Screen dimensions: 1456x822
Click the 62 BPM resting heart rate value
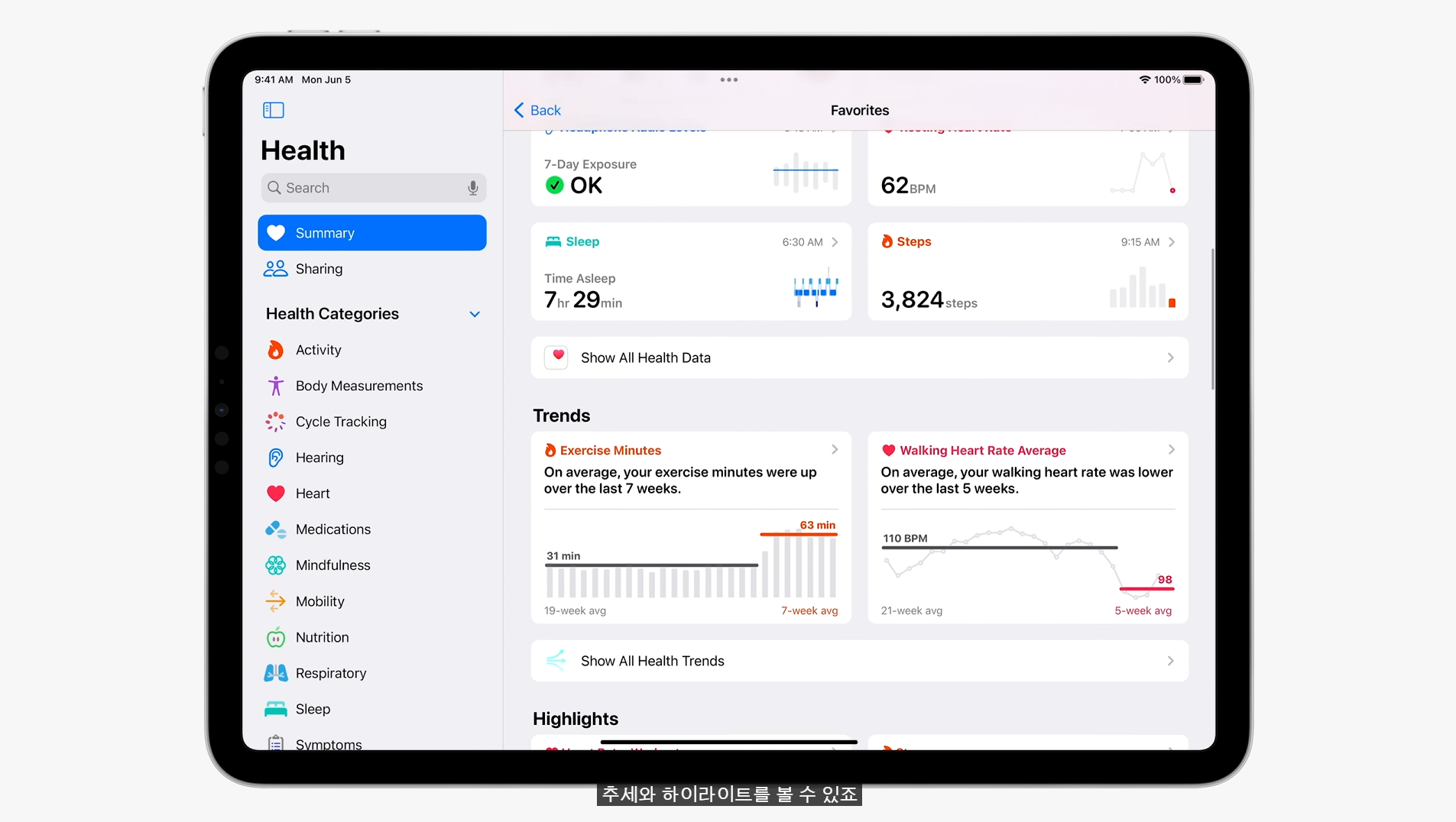[909, 186]
